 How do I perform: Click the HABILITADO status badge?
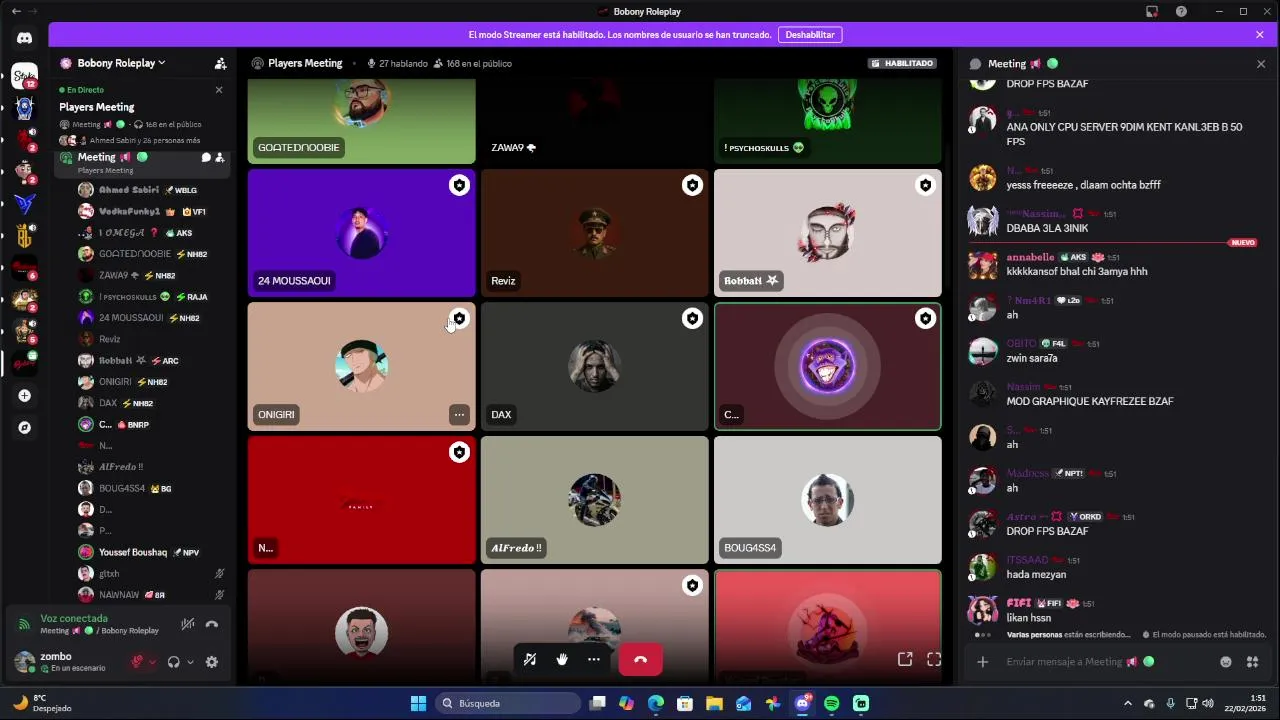[x=902, y=63]
